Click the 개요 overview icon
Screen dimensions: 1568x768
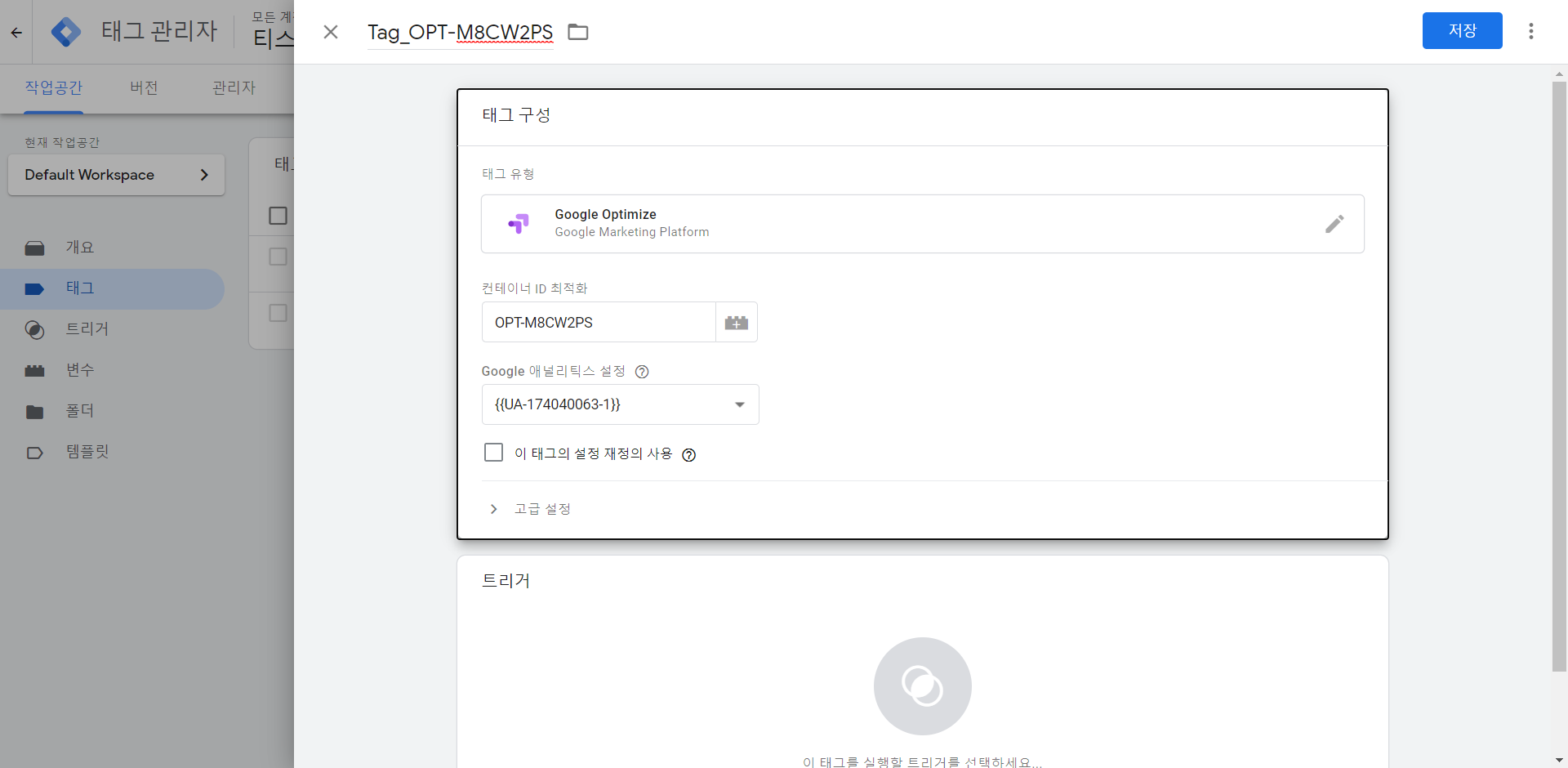click(34, 248)
